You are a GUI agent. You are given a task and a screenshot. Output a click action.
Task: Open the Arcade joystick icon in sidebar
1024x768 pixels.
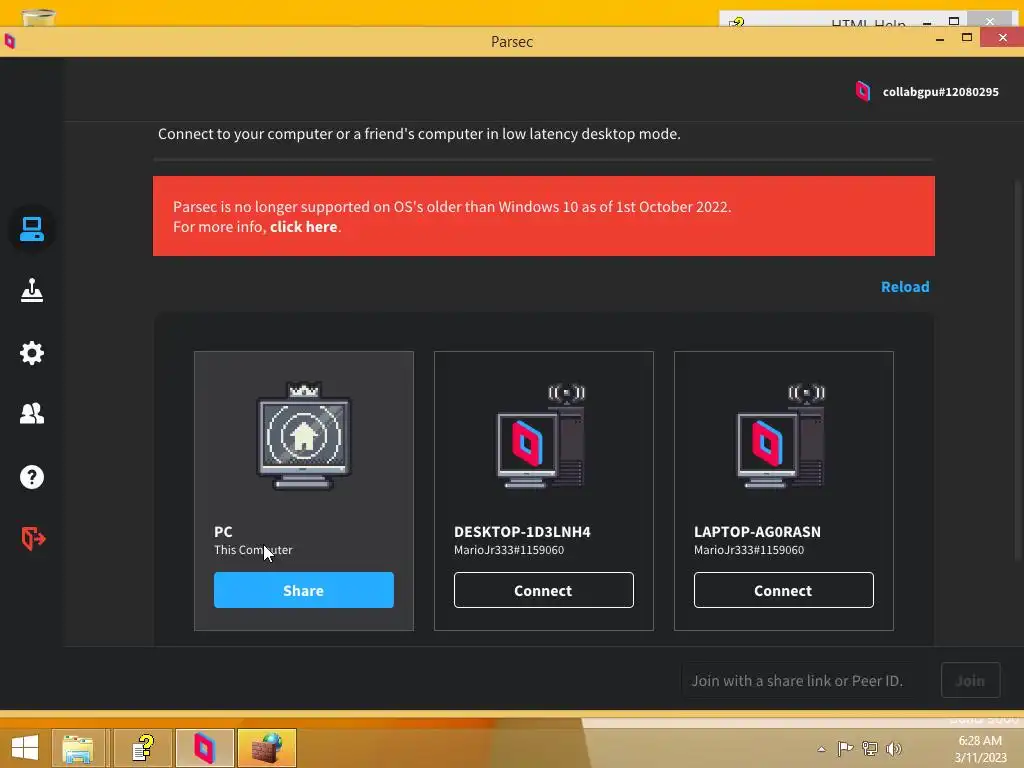(31, 291)
